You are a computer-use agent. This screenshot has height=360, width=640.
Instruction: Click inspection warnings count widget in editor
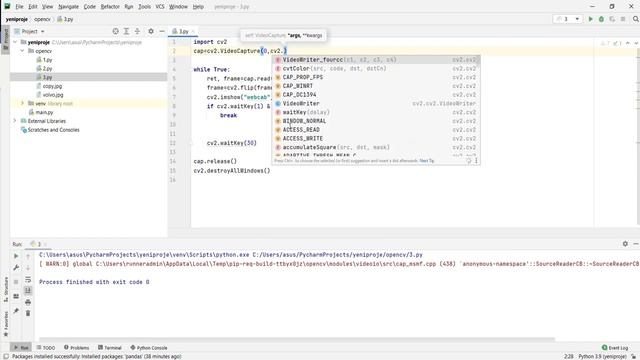[611, 43]
